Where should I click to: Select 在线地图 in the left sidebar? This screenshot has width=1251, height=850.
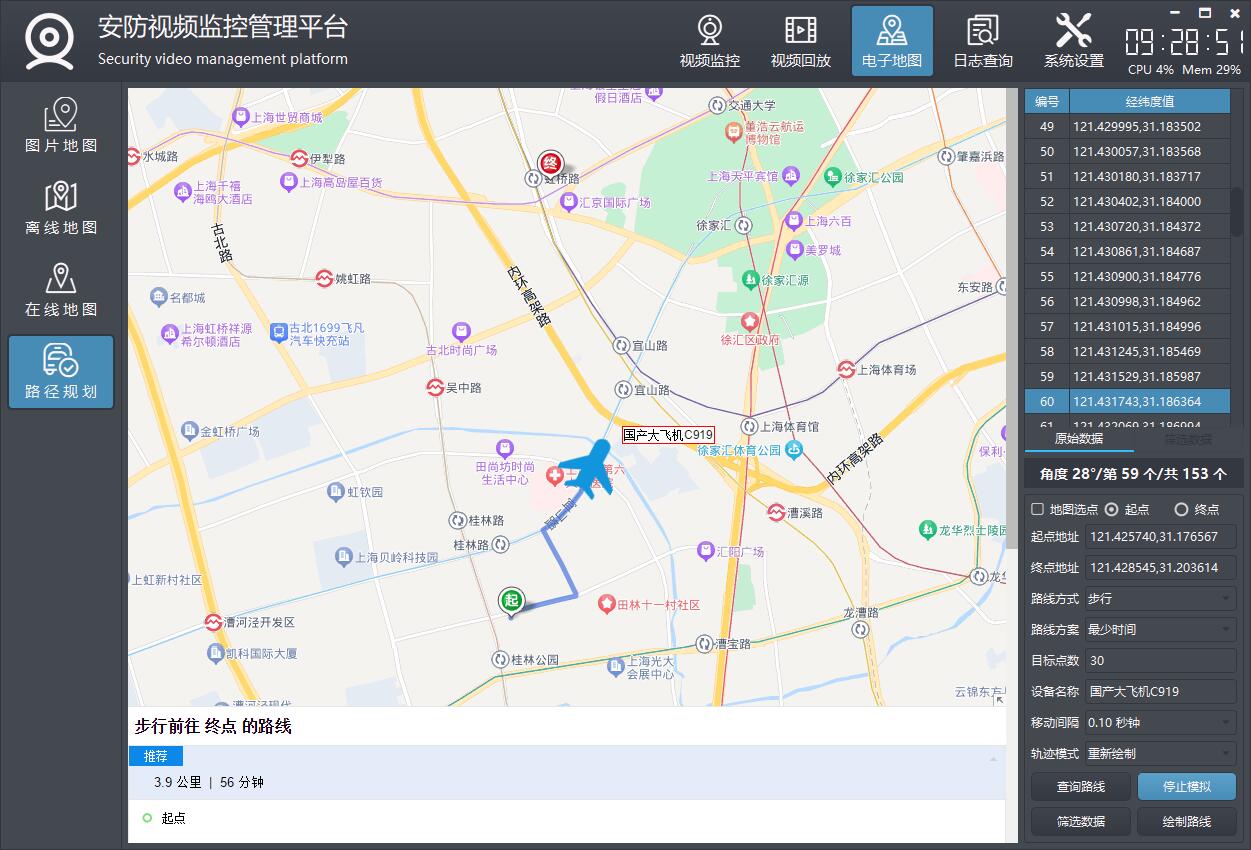[61, 291]
